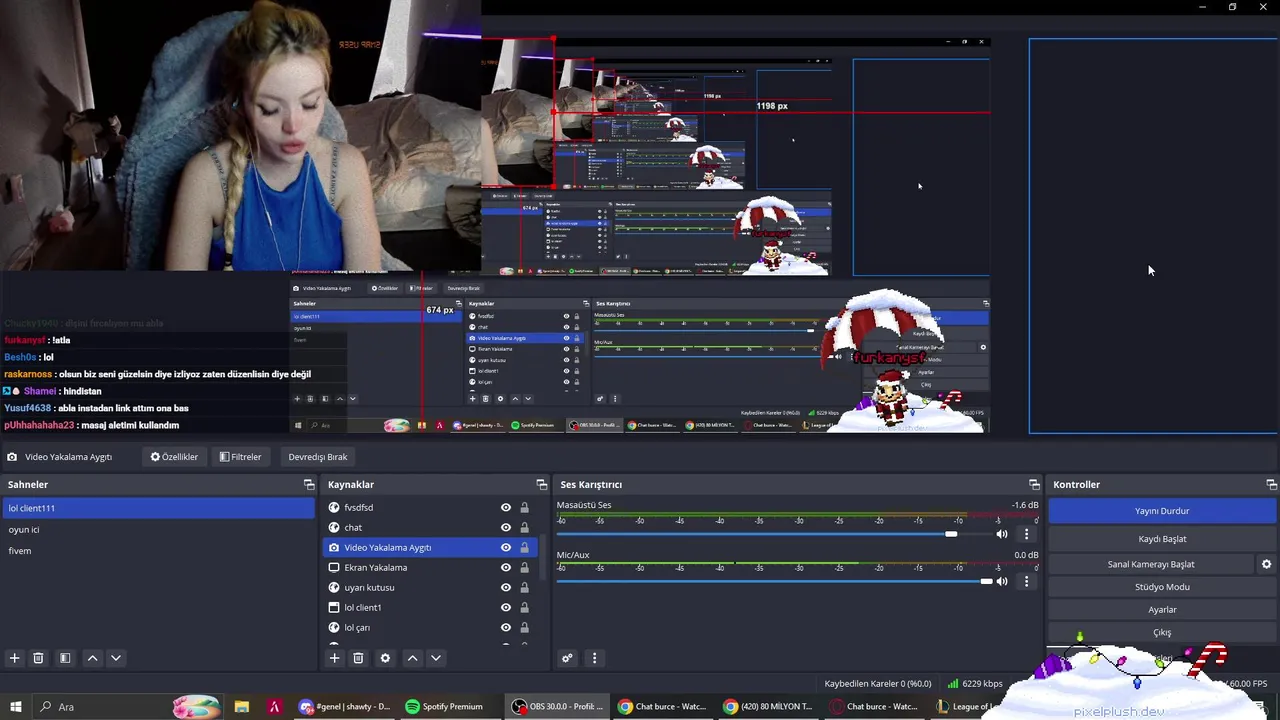Image resolution: width=1280 pixels, height=720 pixels.
Task: Undock the Ses Karıştırıcı panel
Action: tap(1034, 484)
